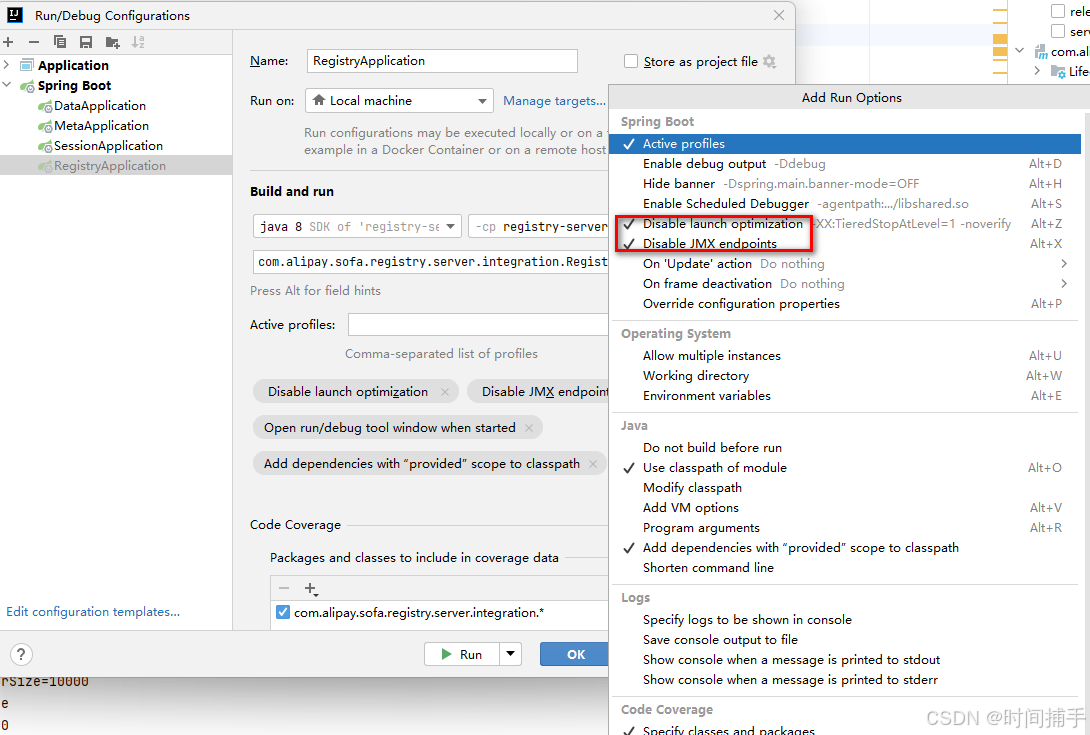Copy the RegistryApplication configuration

click(x=60, y=42)
